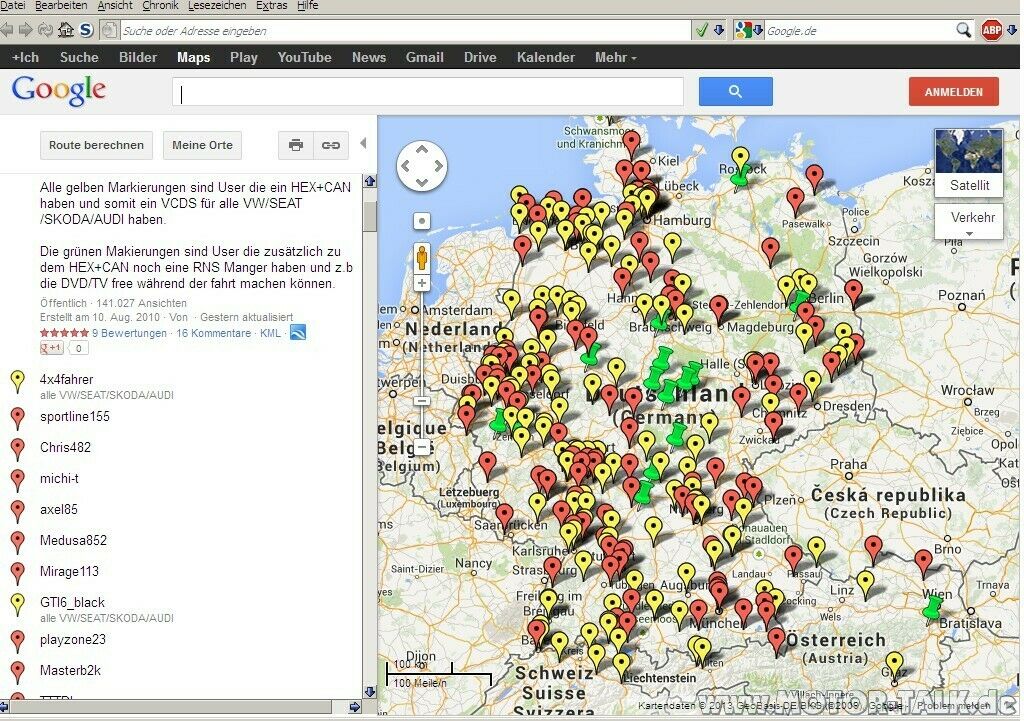The image size is (1024, 721).
Task: Click Problem melden on the map
Action: [954, 705]
